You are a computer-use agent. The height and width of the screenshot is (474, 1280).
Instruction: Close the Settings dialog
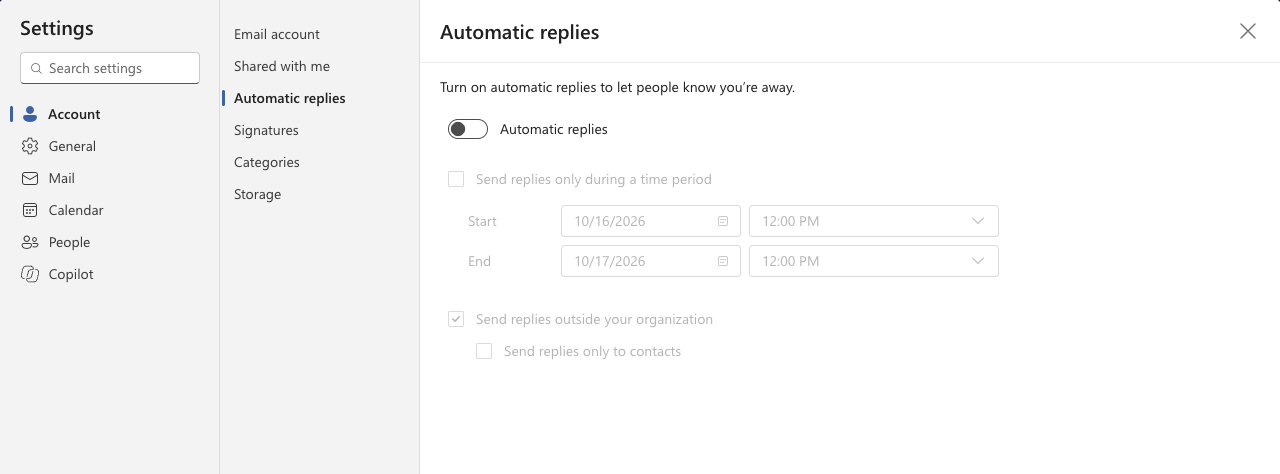tap(1248, 31)
